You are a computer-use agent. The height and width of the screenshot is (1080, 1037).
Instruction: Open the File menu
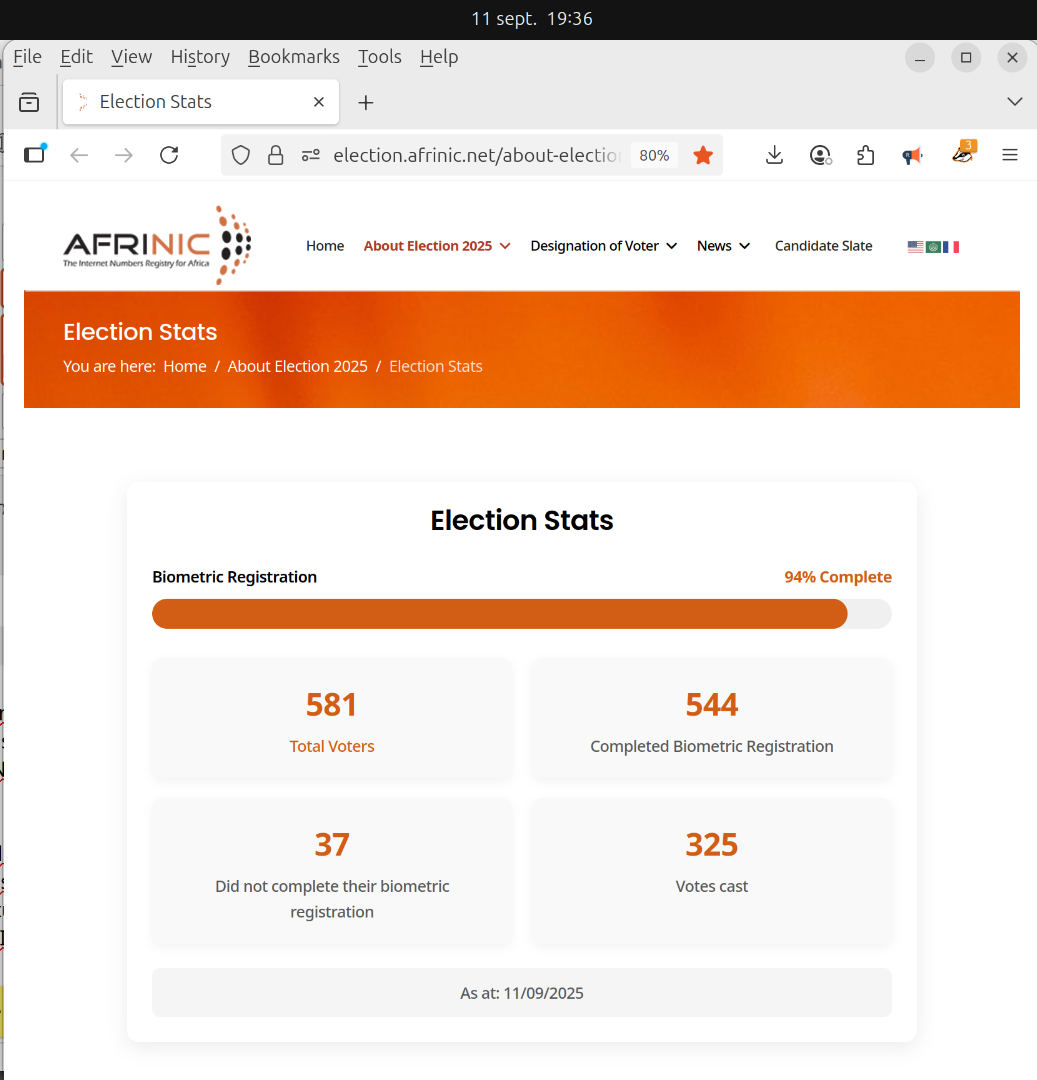click(28, 57)
